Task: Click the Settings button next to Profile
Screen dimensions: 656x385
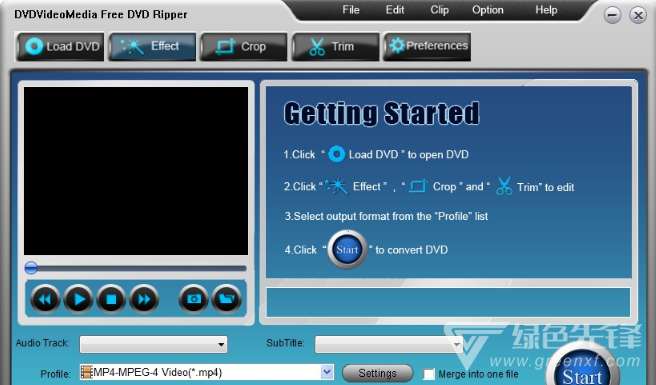Action: 377,373
